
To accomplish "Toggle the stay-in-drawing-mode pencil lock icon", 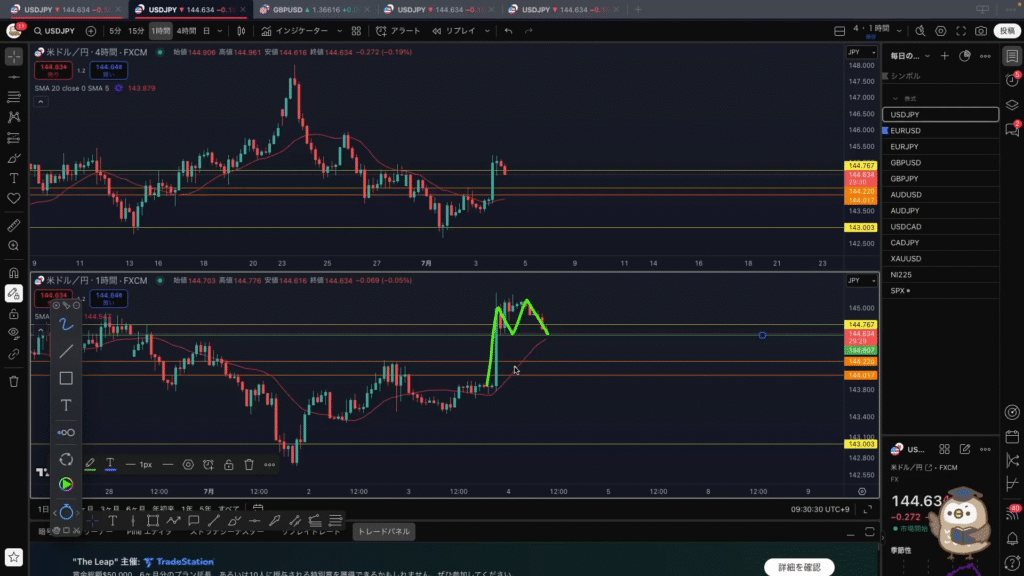I will click(x=14, y=293).
